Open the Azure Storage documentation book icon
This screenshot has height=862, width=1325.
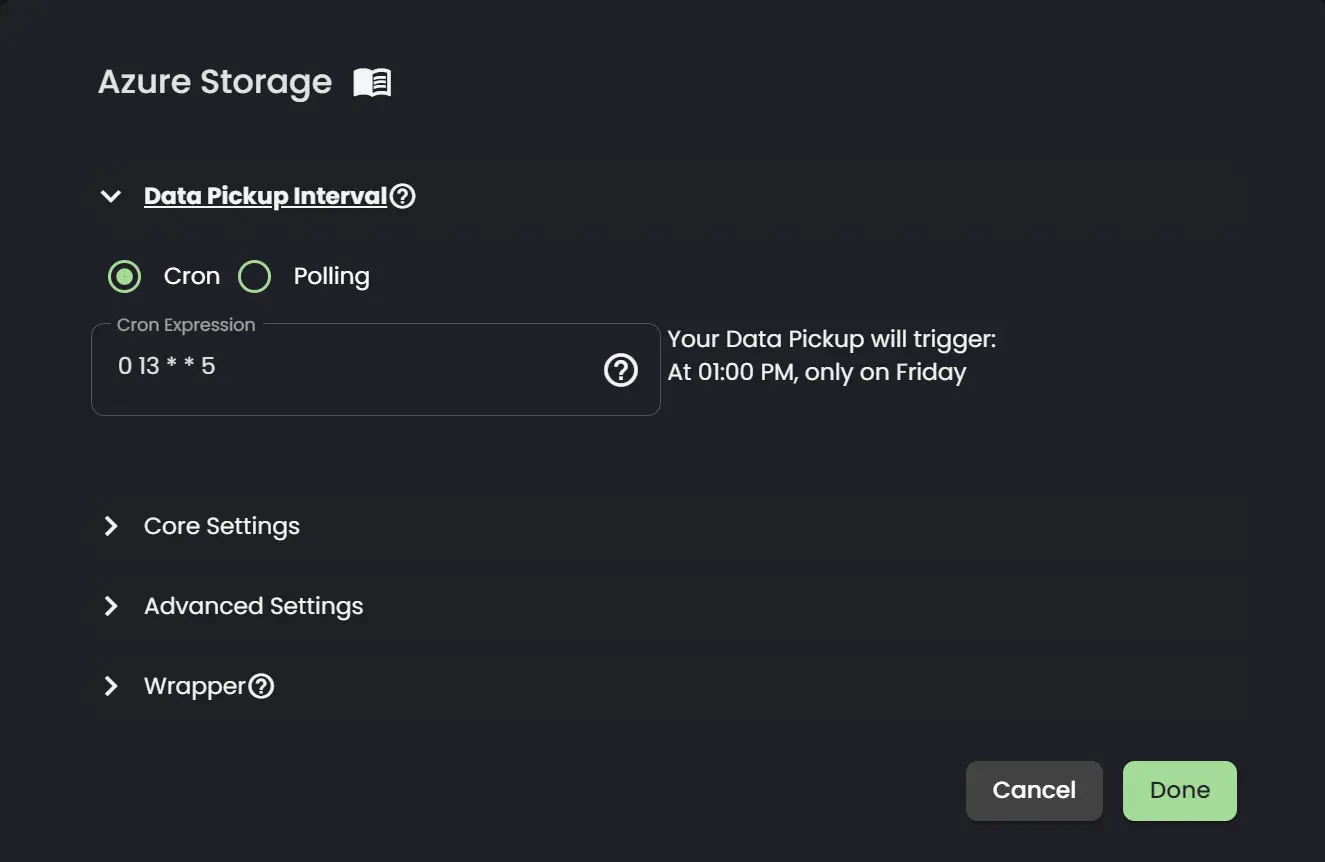tap(372, 83)
